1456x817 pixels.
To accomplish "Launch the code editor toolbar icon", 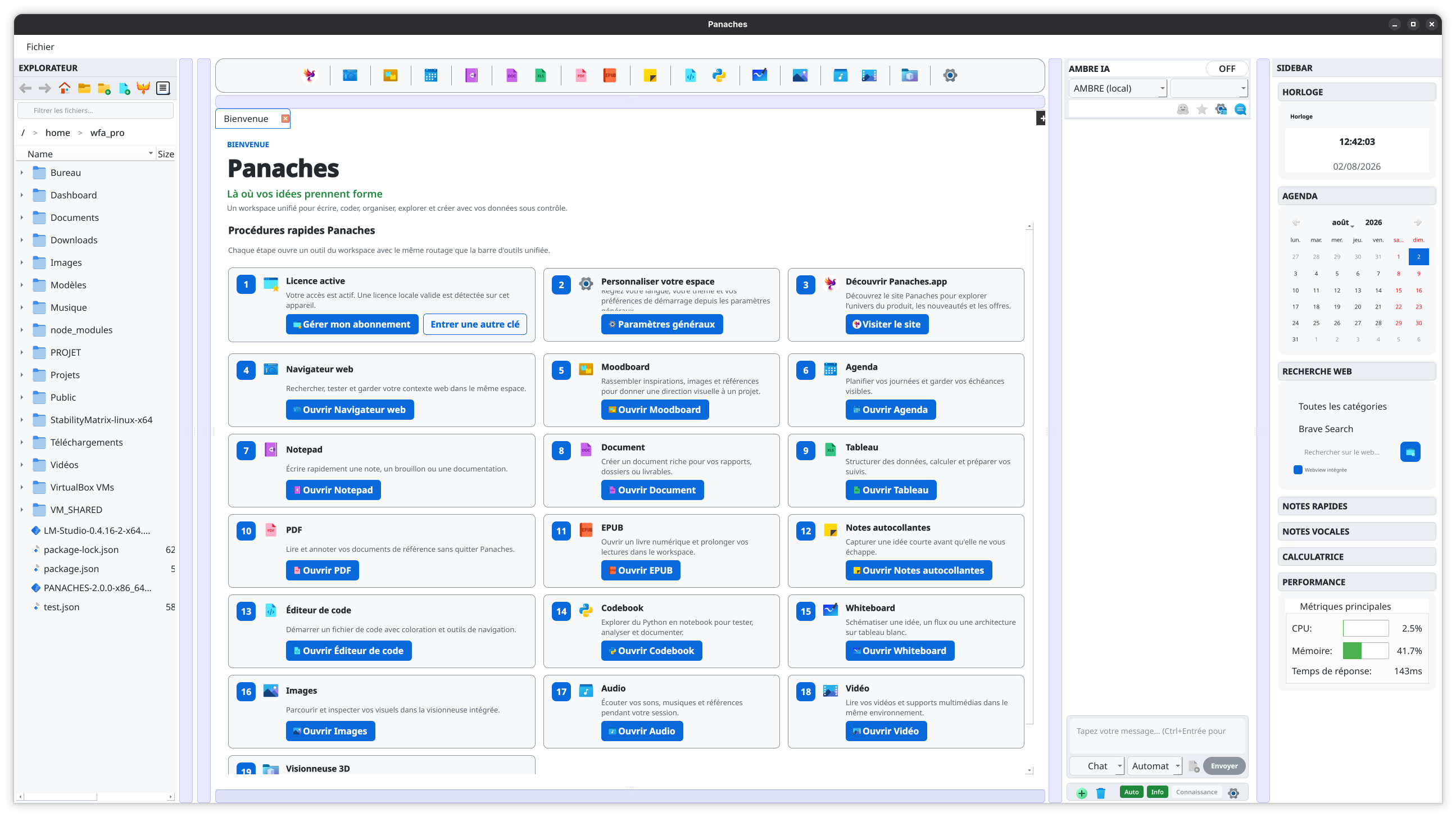I will (x=690, y=75).
